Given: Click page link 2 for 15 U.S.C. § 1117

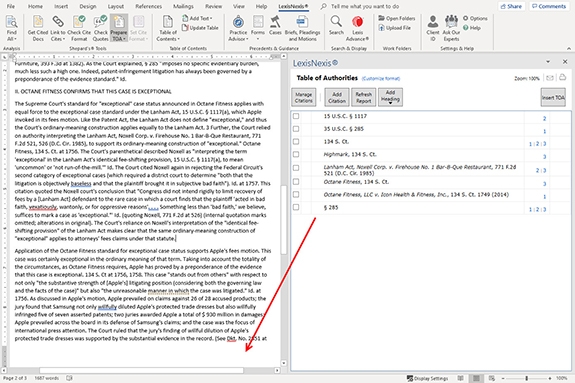Looking at the screenshot, I should coord(544,118).
